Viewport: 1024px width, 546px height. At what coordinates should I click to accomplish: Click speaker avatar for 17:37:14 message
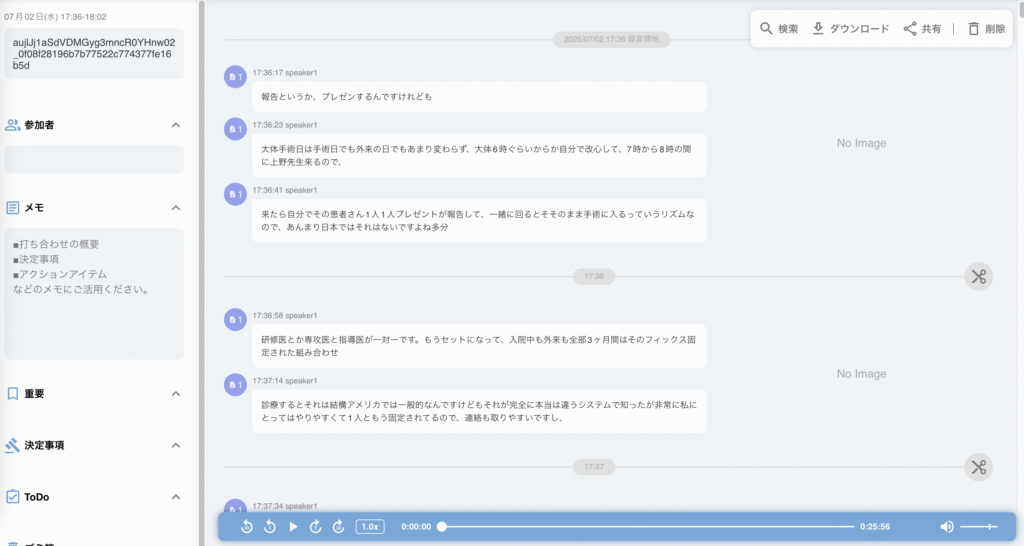pyautogui.click(x=235, y=385)
